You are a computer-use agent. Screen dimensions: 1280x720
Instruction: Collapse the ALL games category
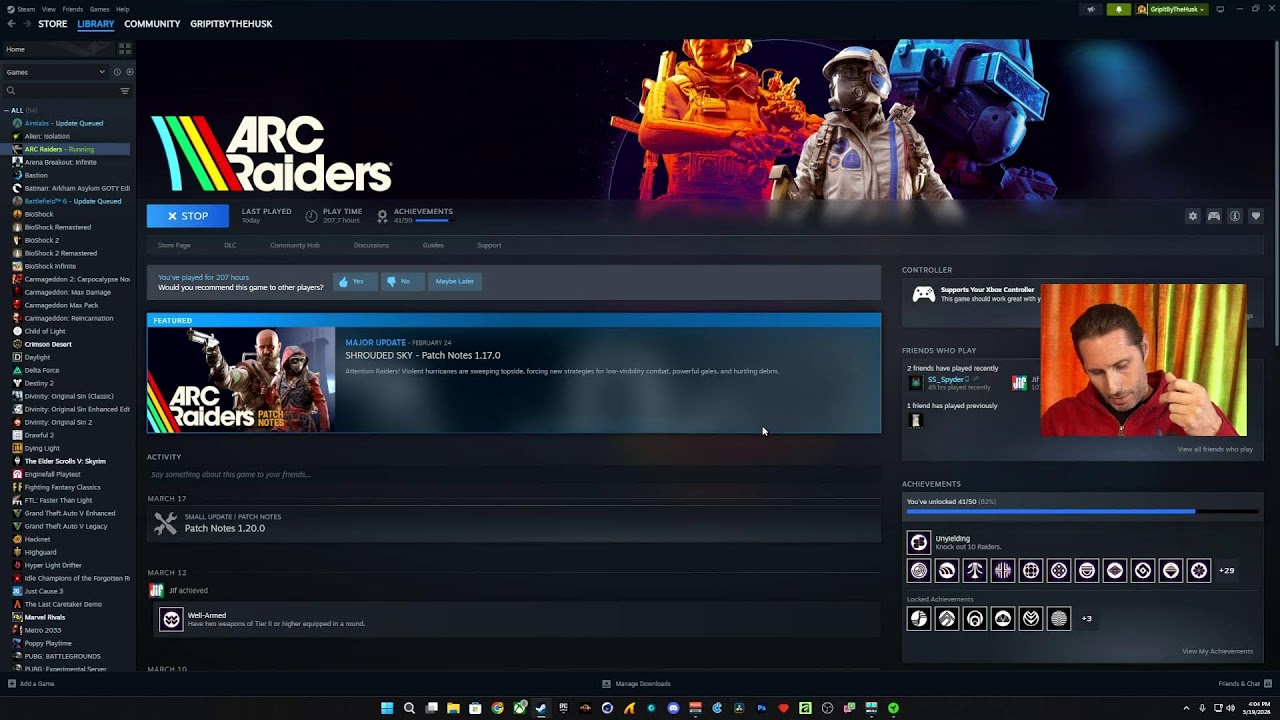[x=7, y=110]
